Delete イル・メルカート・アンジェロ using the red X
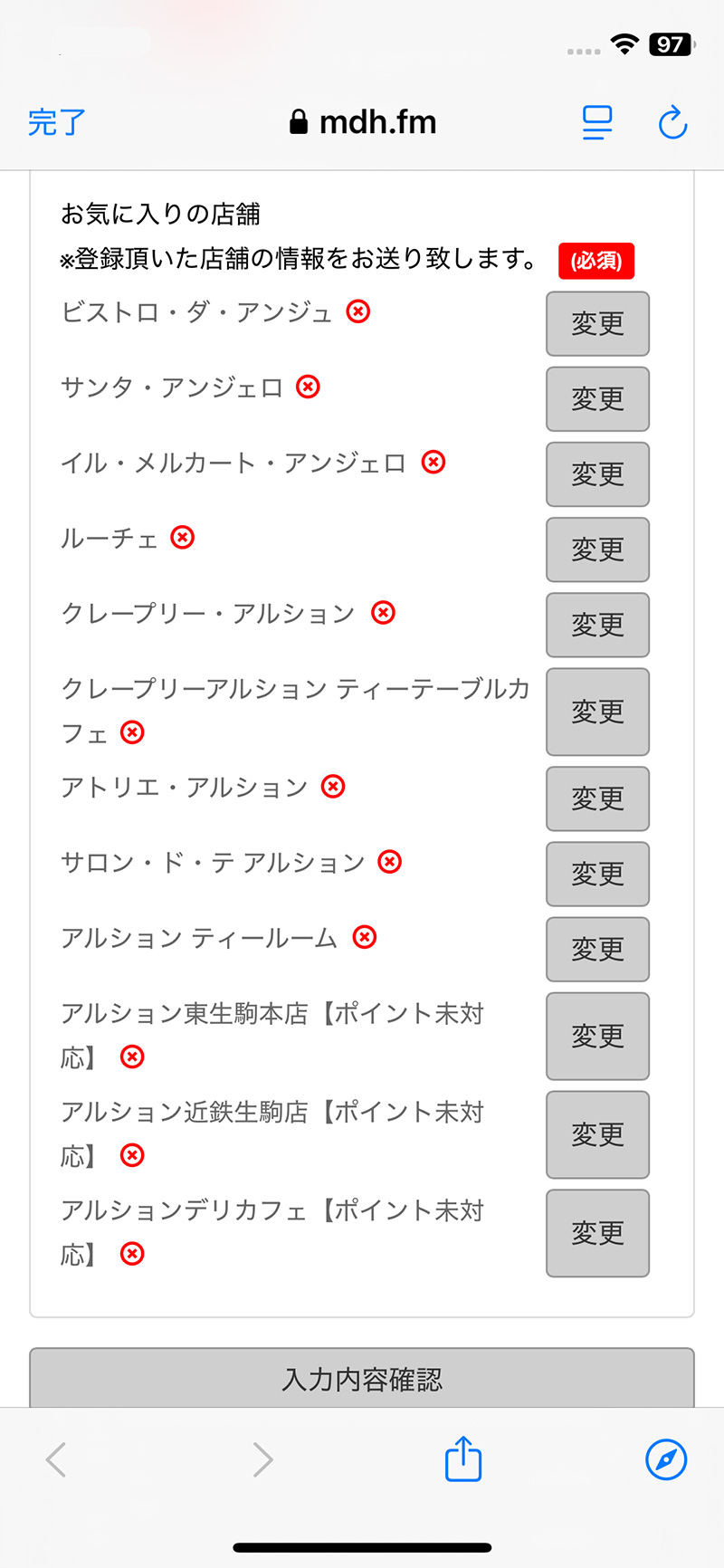 (433, 463)
